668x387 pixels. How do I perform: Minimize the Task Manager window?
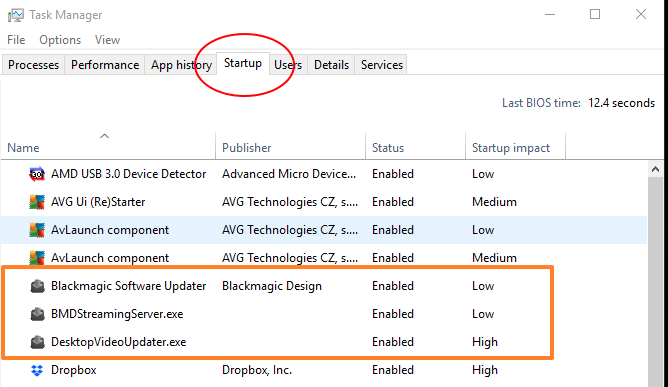tap(550, 14)
